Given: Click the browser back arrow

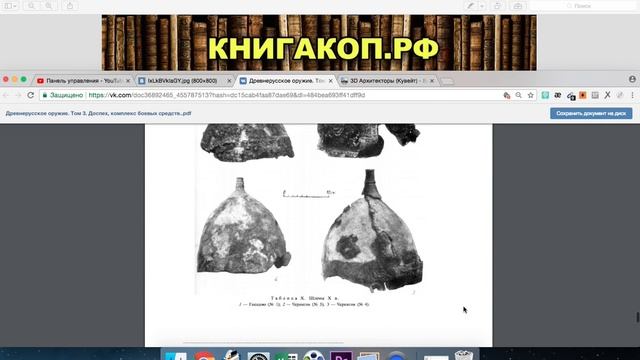Looking at the screenshot, I should click(6, 95).
